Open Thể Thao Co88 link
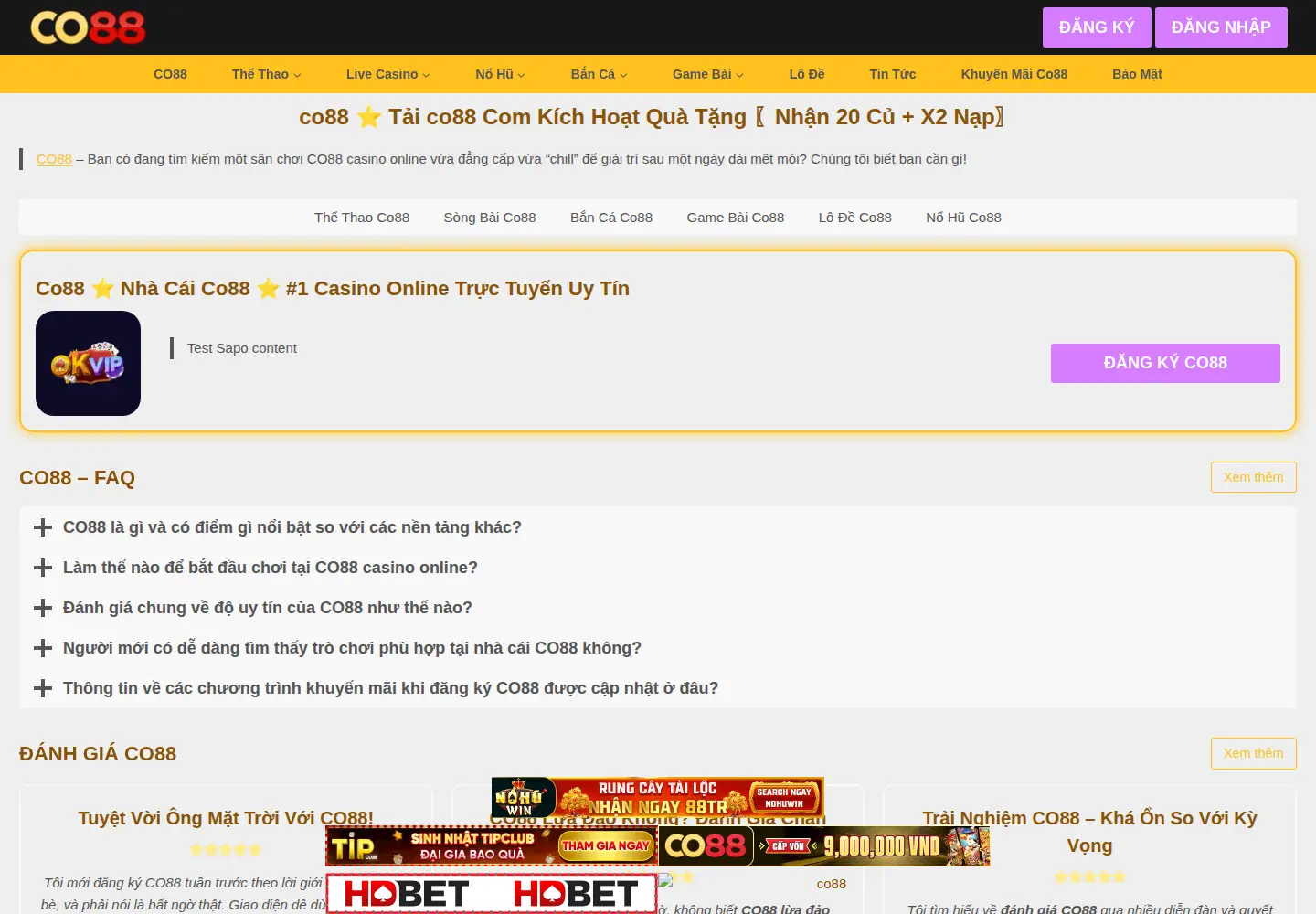The image size is (1316, 914). (362, 218)
